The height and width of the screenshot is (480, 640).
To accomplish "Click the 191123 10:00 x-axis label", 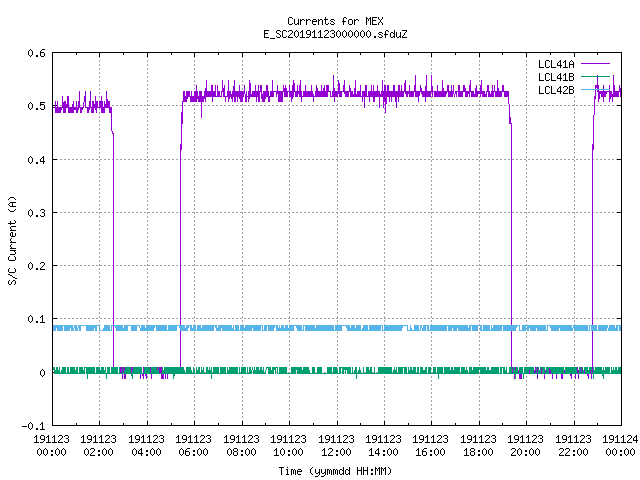I will pos(288,446).
